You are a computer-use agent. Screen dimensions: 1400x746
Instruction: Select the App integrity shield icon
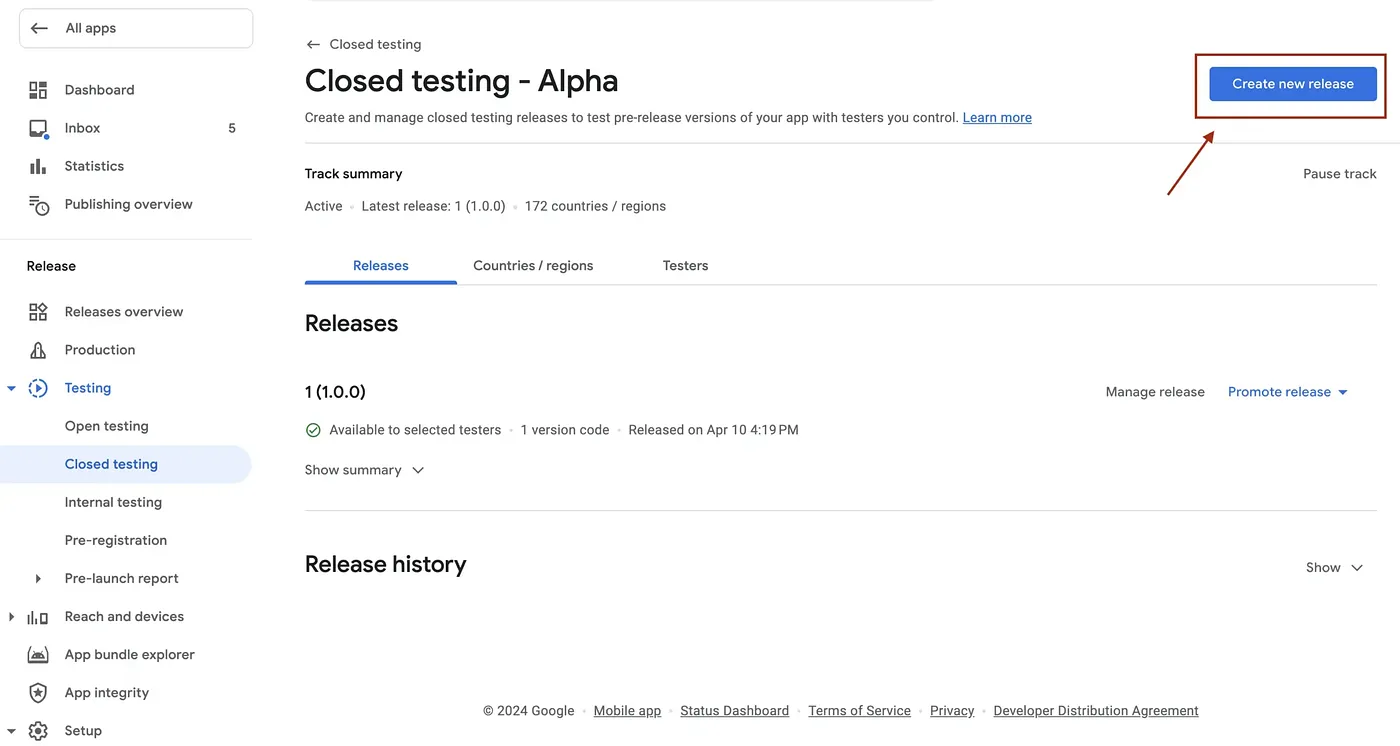point(38,692)
